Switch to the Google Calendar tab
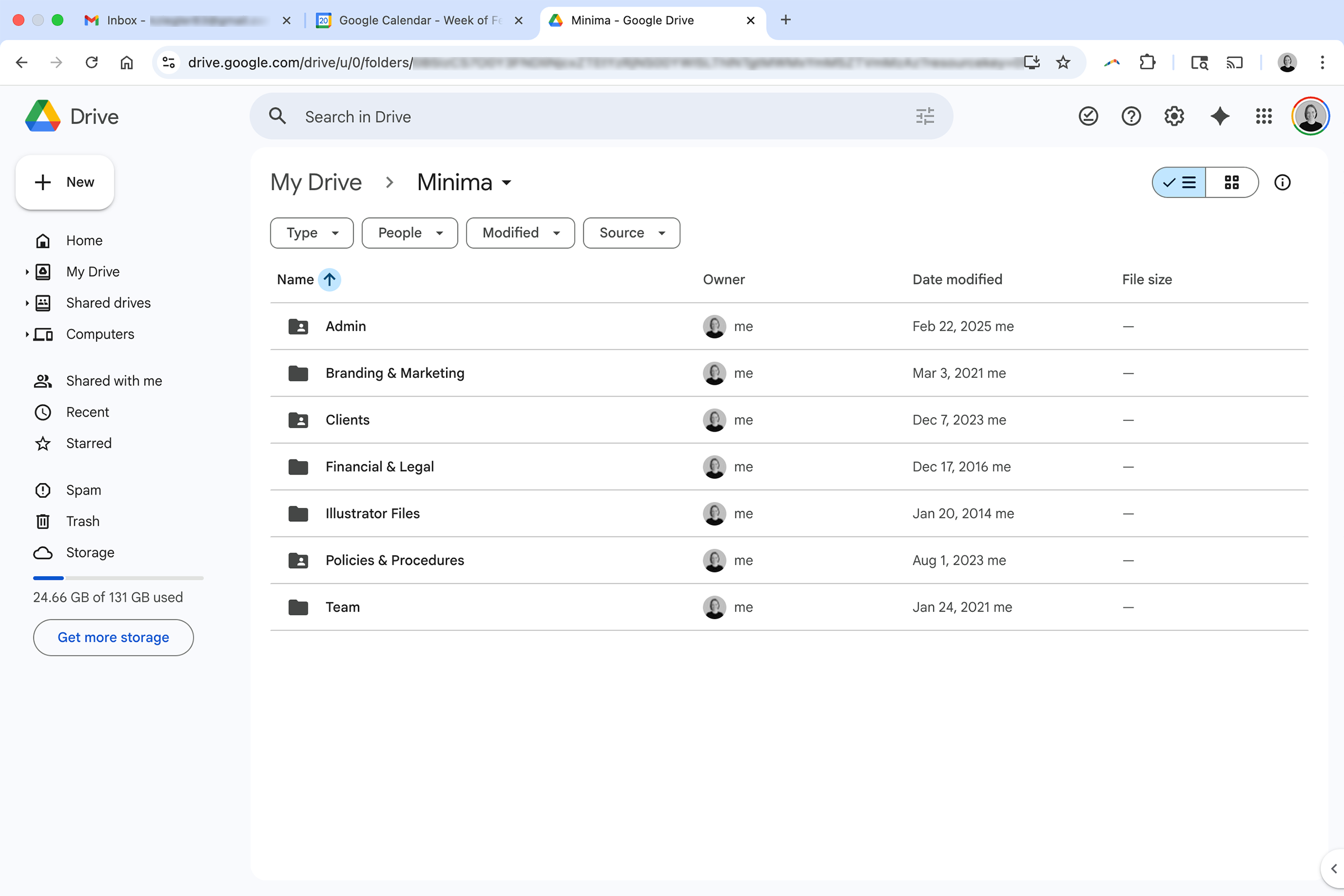The image size is (1344, 896). tap(419, 20)
